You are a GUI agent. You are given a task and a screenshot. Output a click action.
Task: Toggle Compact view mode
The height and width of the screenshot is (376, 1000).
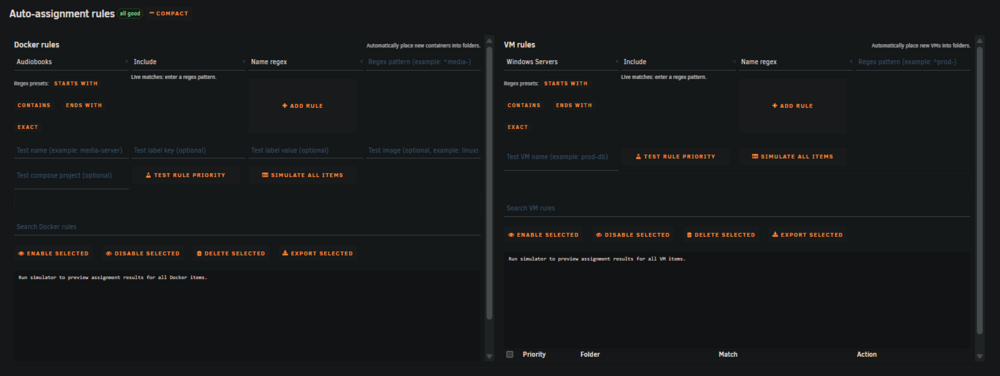tap(169, 13)
